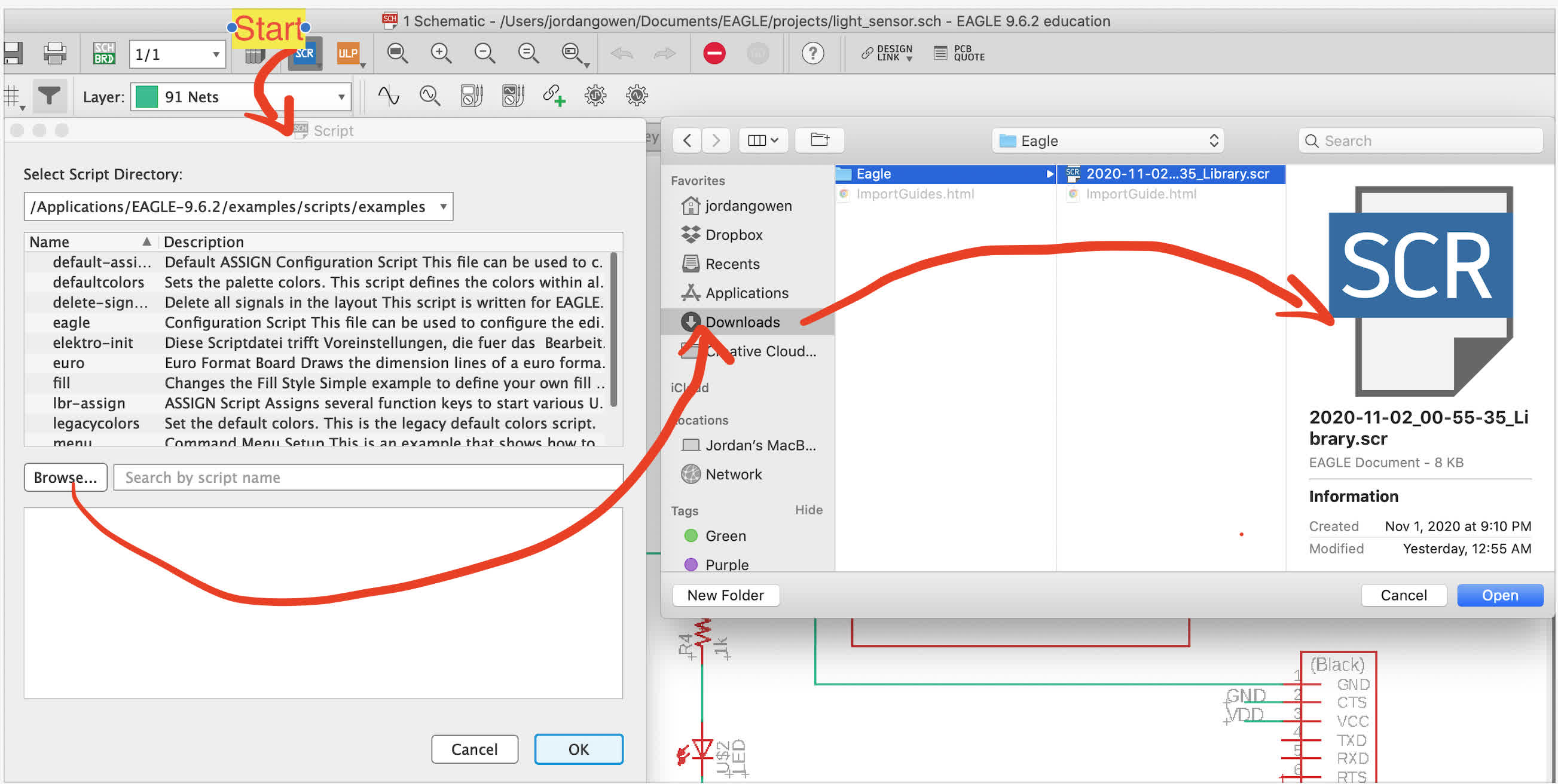Screen dimensions: 1558x784
Task: Click the forward navigation arrow button
Action: [717, 139]
